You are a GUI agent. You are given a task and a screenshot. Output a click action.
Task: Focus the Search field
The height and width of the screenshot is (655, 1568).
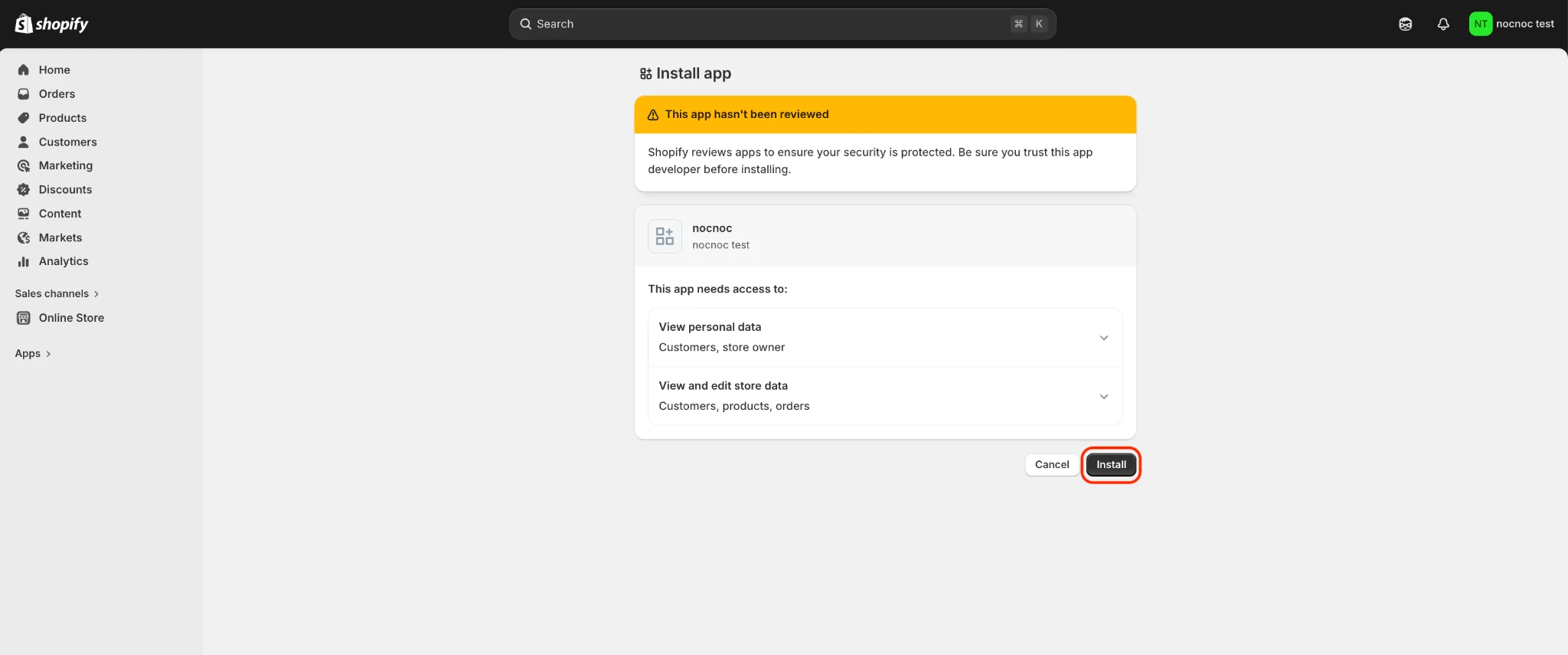tap(782, 24)
